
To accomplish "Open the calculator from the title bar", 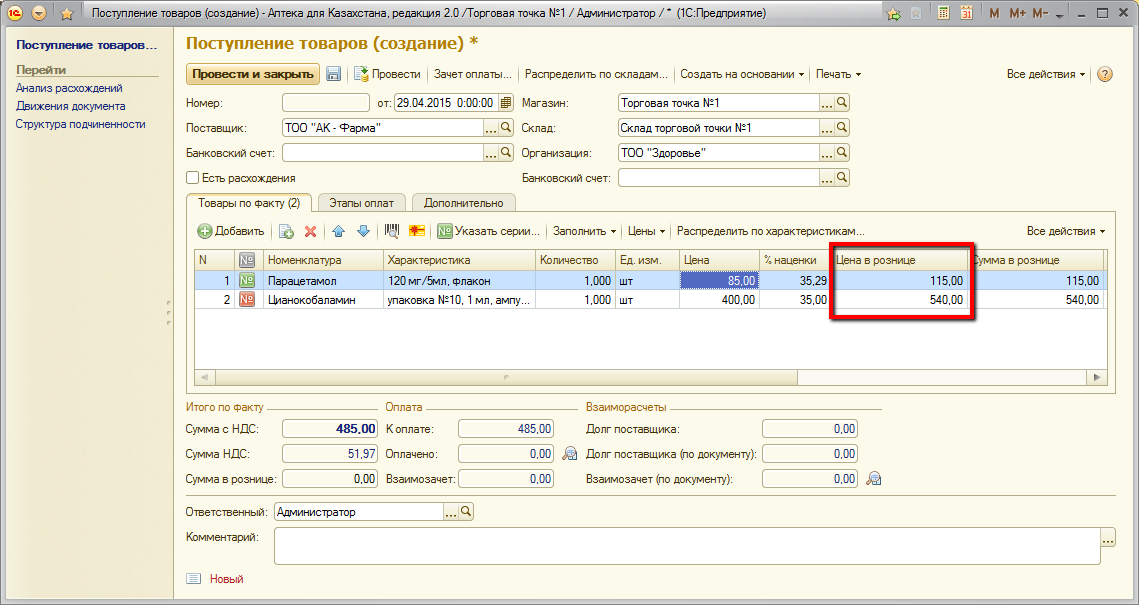I will point(943,14).
